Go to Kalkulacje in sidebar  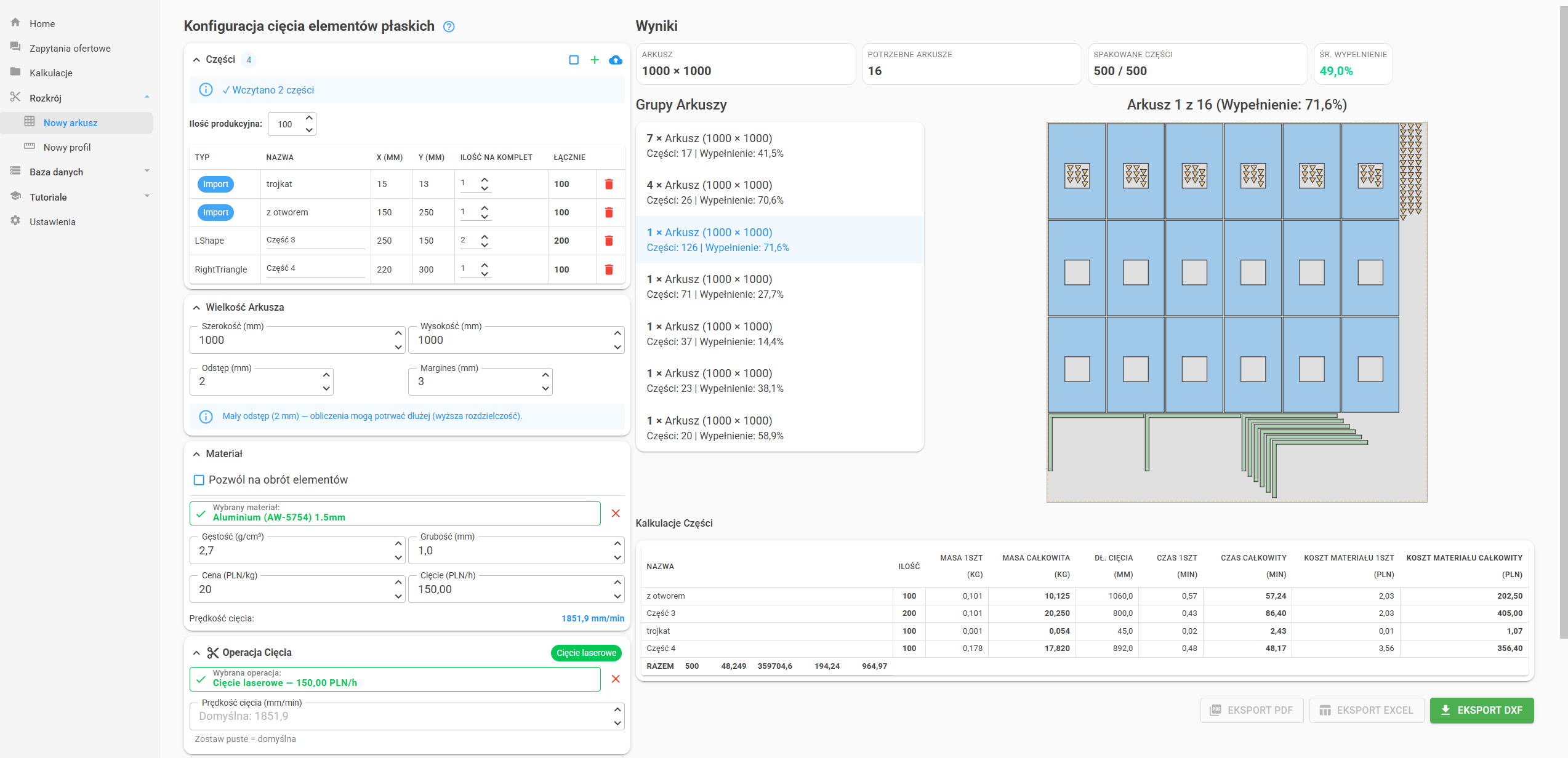click(x=51, y=73)
